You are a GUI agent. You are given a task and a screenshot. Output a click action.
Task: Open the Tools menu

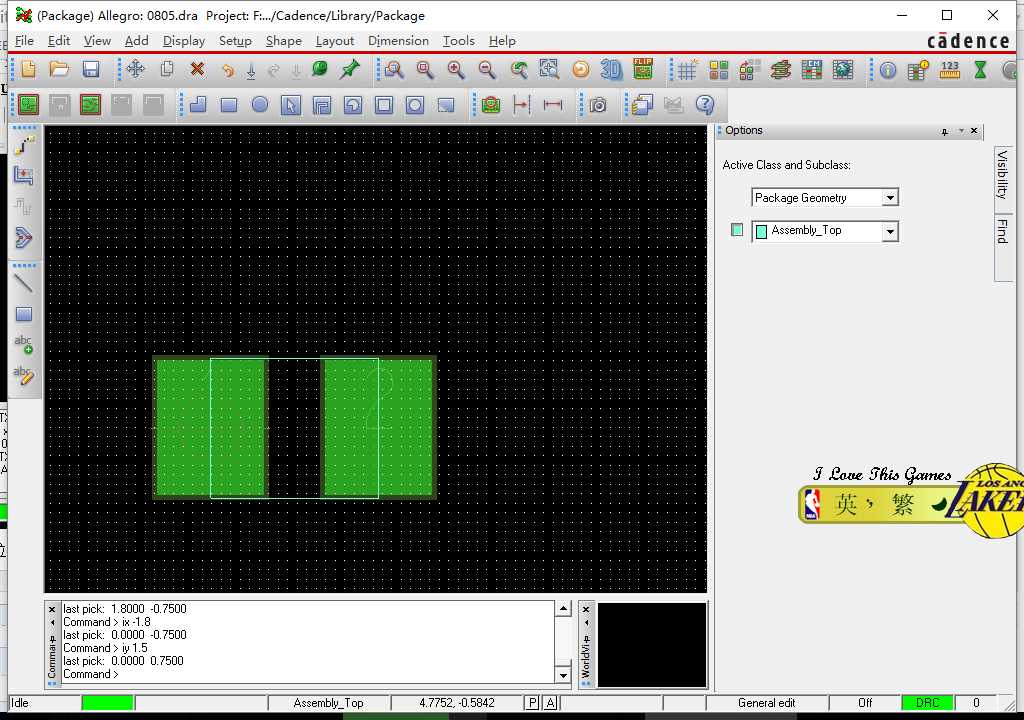click(x=458, y=41)
